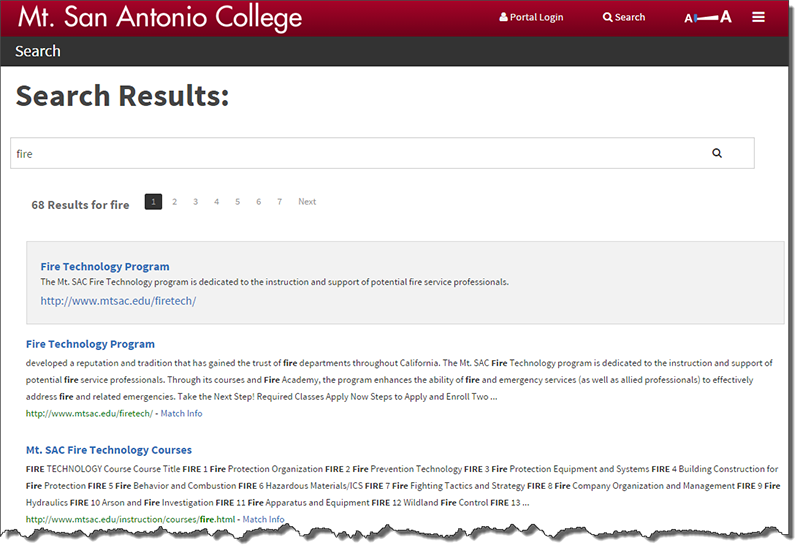800x556 pixels.
Task: Open Portal Login
Action: pos(531,17)
